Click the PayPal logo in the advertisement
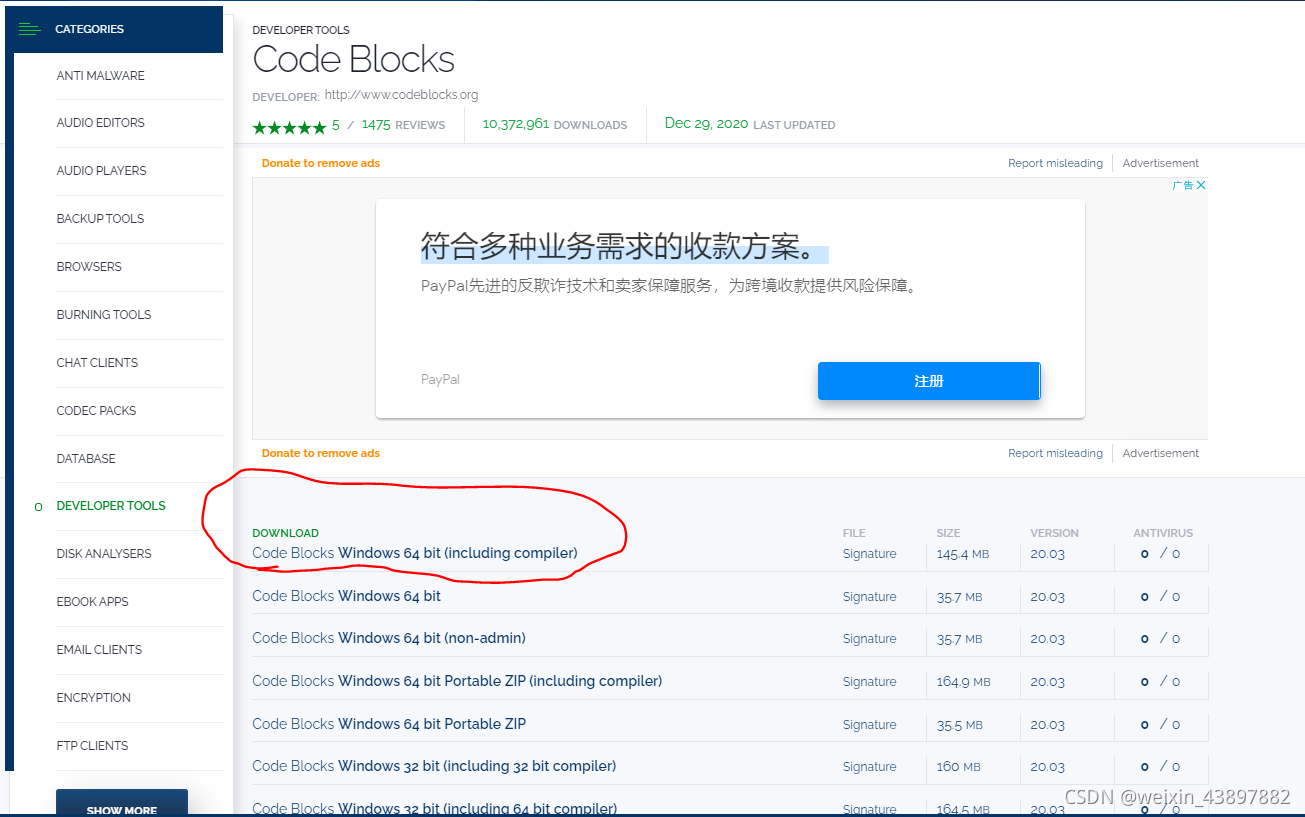This screenshot has width=1305, height=817. click(x=440, y=379)
